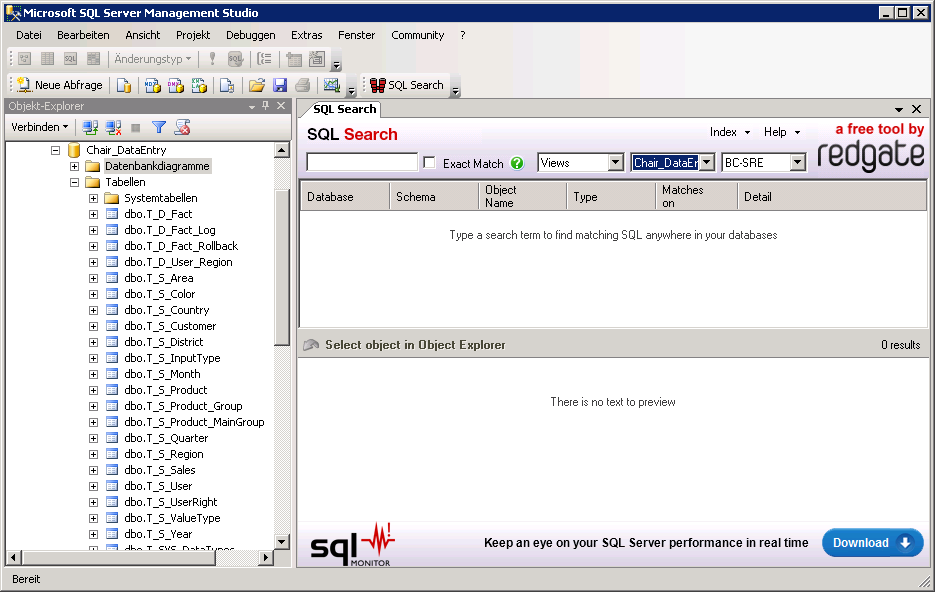935x592 pixels.
Task: Sort by the Object Name column header
Action: pyautogui.click(x=522, y=197)
